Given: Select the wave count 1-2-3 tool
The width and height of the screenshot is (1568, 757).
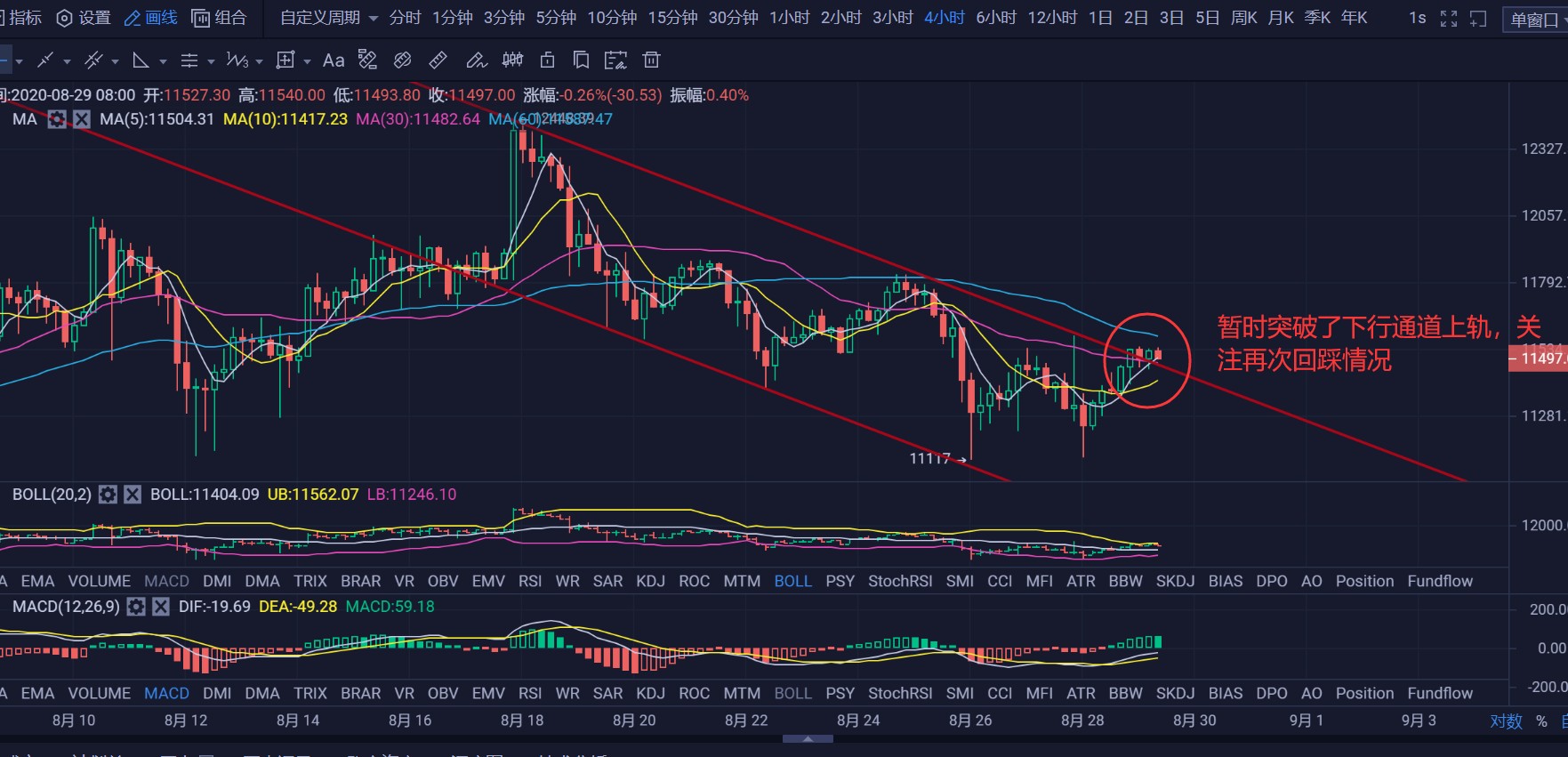Looking at the screenshot, I should click(237, 60).
